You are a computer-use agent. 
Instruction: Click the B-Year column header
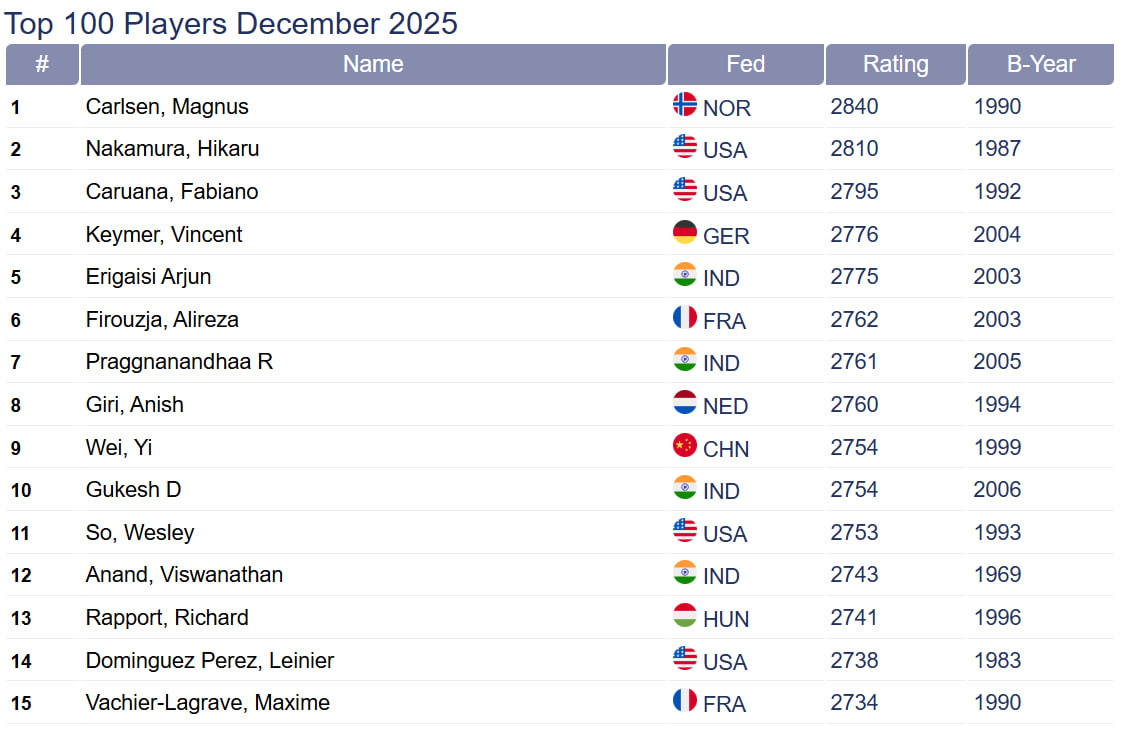[1040, 64]
